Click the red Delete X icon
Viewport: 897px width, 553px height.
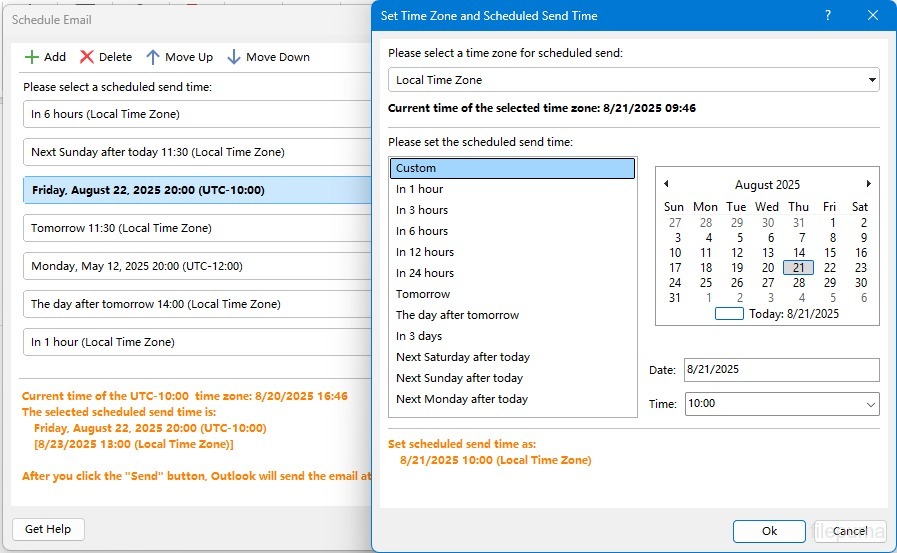pyautogui.click(x=87, y=57)
